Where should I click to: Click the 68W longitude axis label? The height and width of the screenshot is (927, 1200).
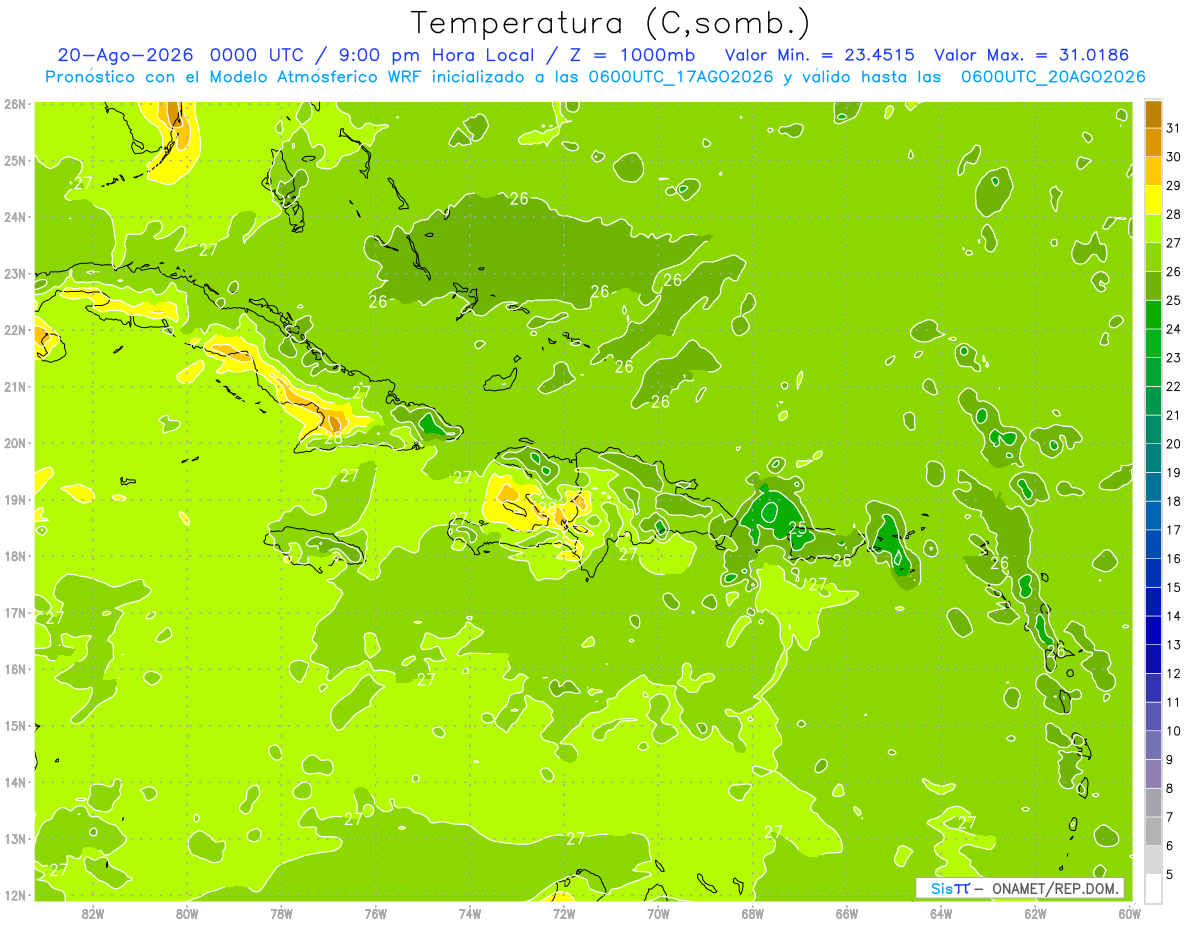pos(752,913)
